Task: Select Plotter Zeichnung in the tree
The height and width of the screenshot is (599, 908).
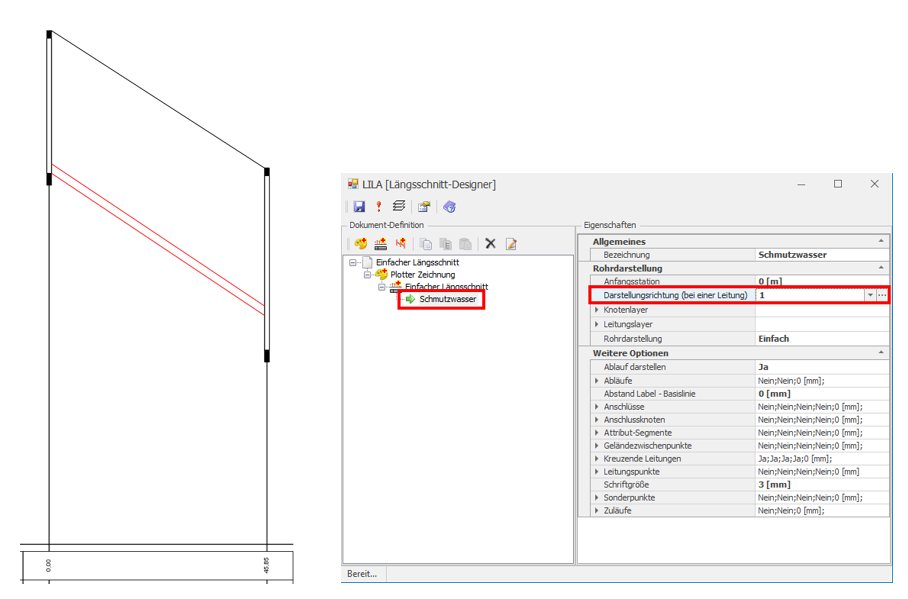Action: coord(422,274)
